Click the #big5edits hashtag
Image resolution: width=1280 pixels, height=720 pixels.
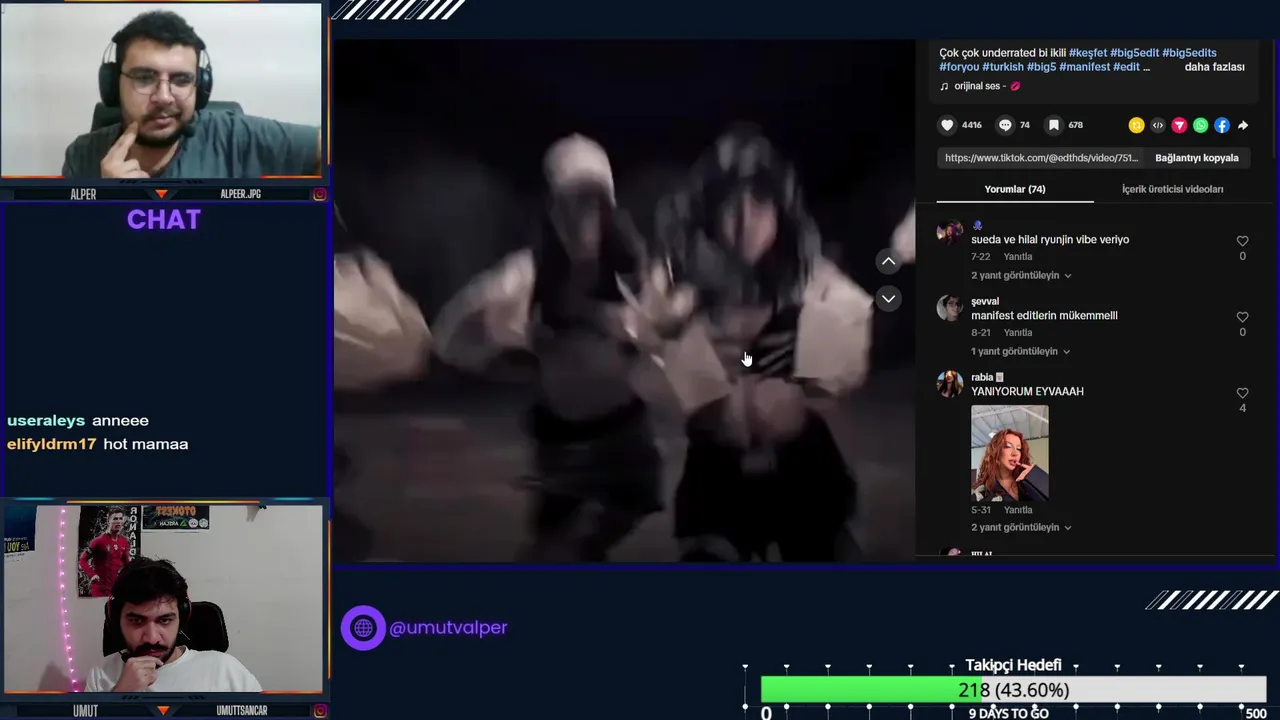[x=1189, y=53]
